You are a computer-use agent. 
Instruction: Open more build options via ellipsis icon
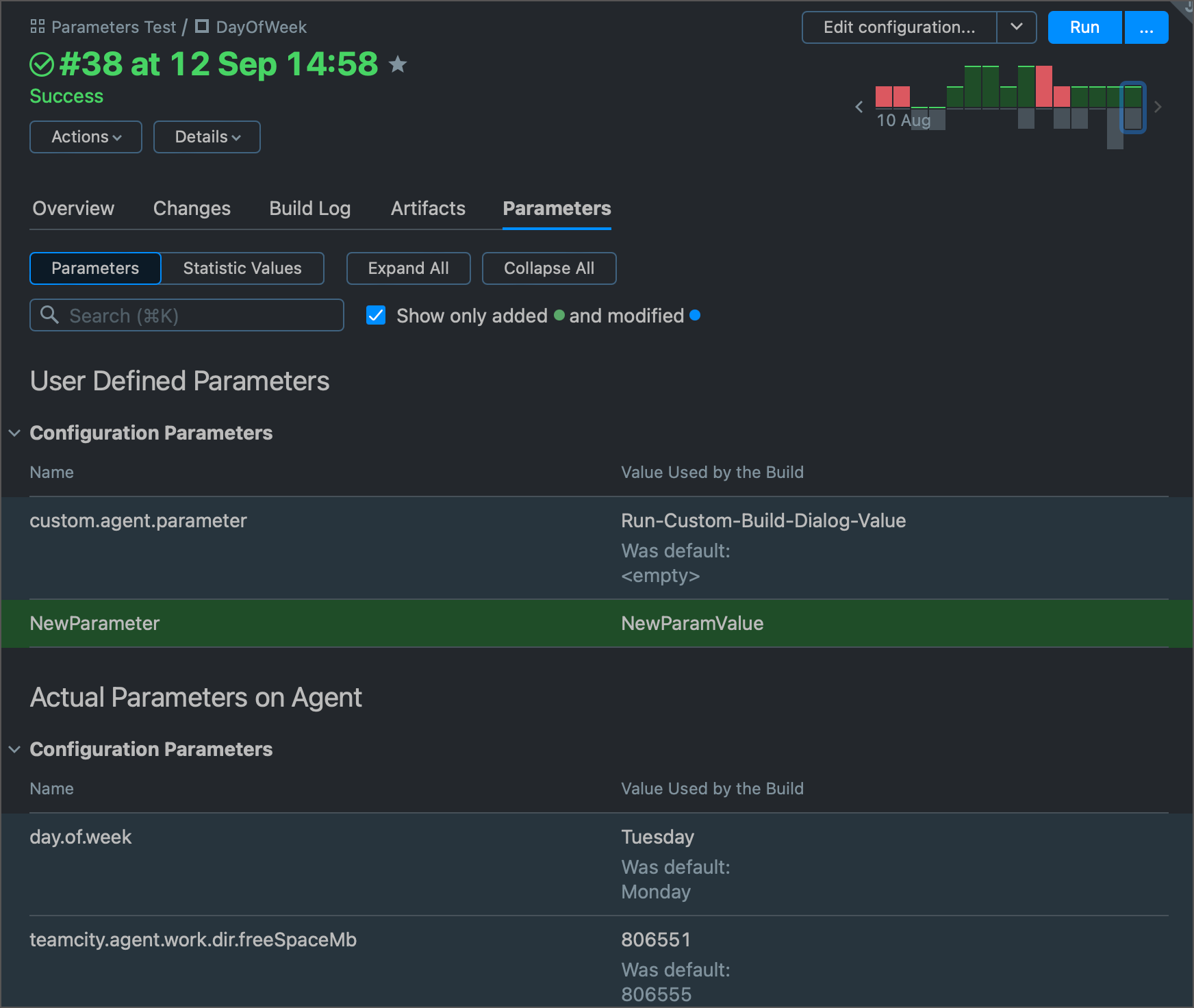(1146, 27)
